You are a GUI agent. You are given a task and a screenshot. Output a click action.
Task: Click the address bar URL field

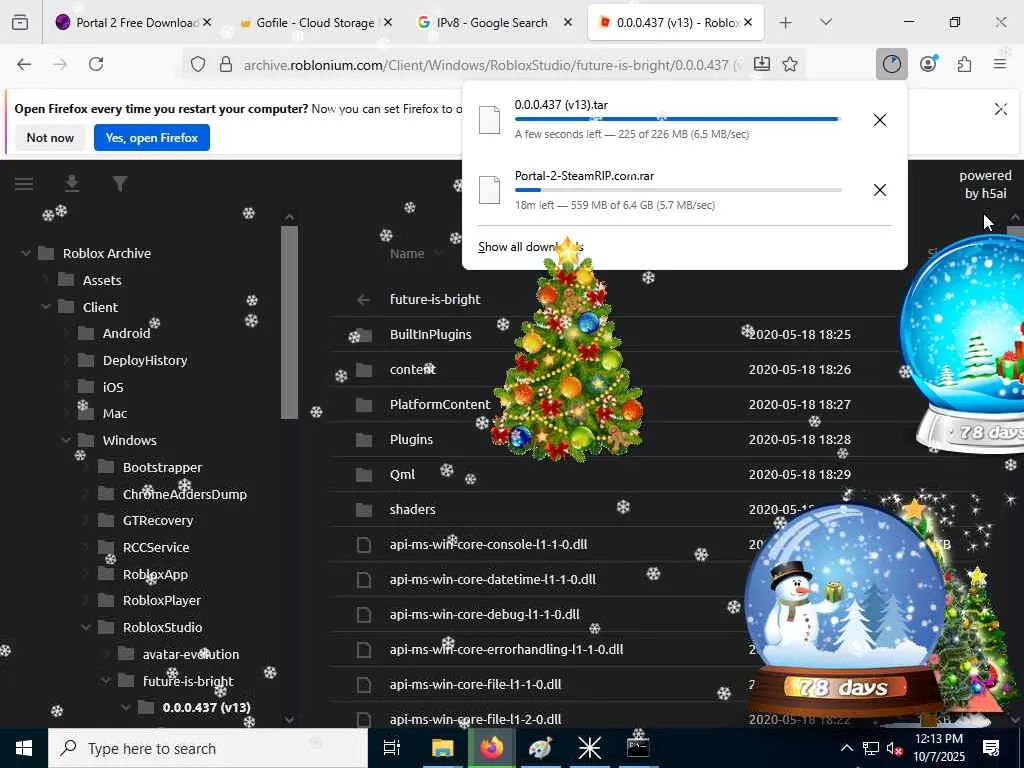point(492,64)
